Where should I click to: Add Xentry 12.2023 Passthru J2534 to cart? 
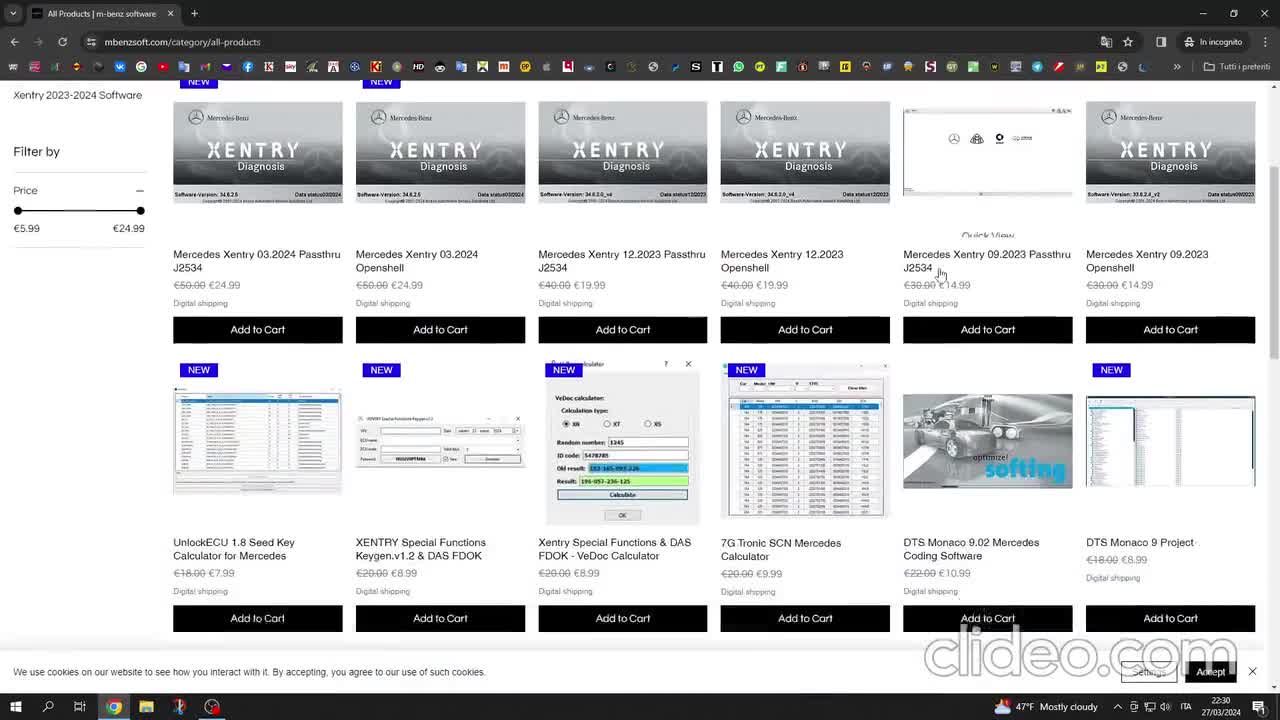[x=623, y=330]
